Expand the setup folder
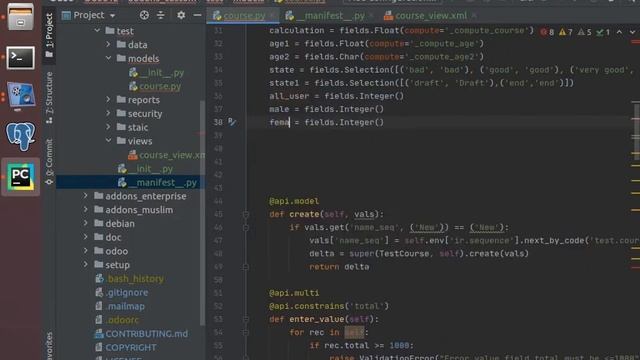640x360 pixels. point(86,264)
